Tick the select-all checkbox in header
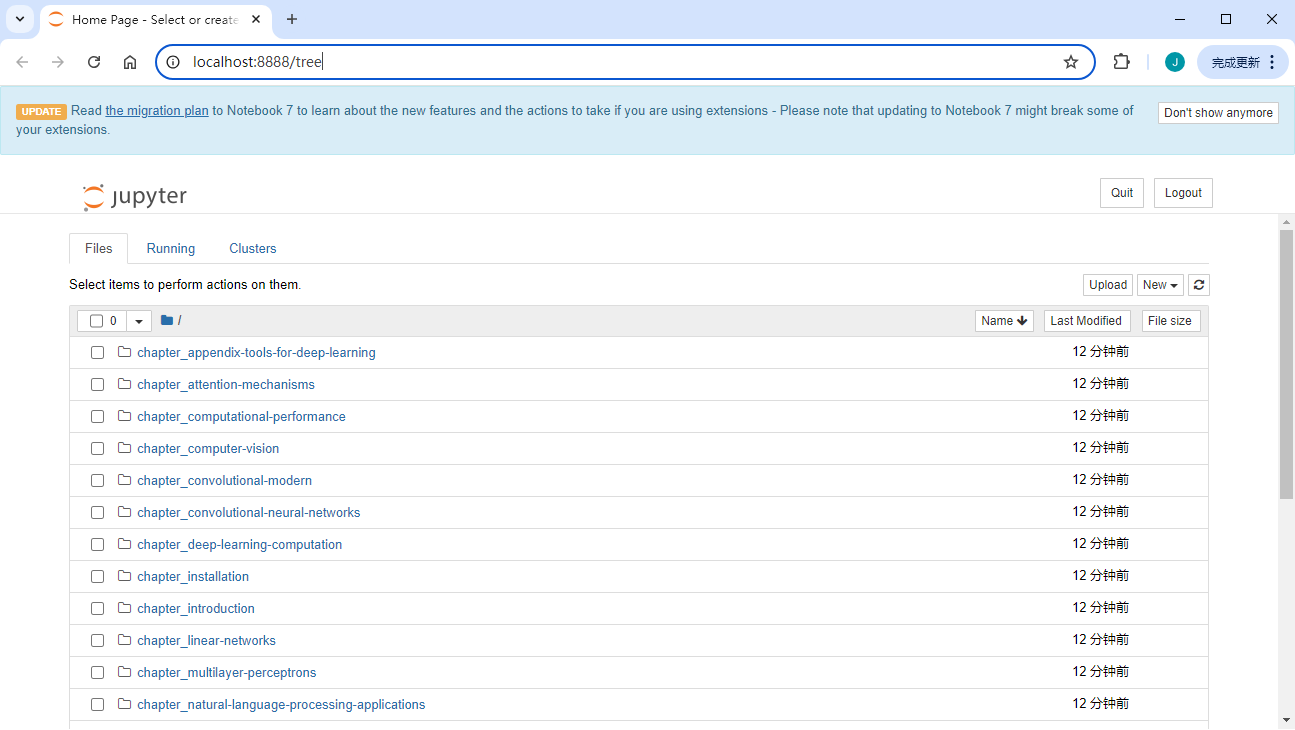The height and width of the screenshot is (730, 1295). [97, 321]
